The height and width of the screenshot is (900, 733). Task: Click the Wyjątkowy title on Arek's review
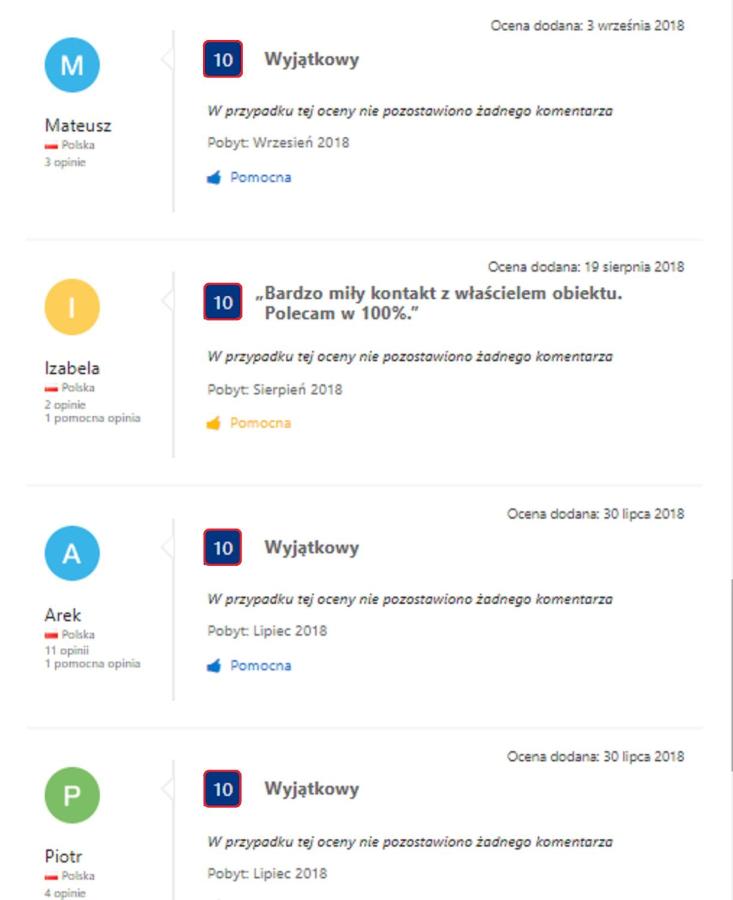click(x=312, y=548)
